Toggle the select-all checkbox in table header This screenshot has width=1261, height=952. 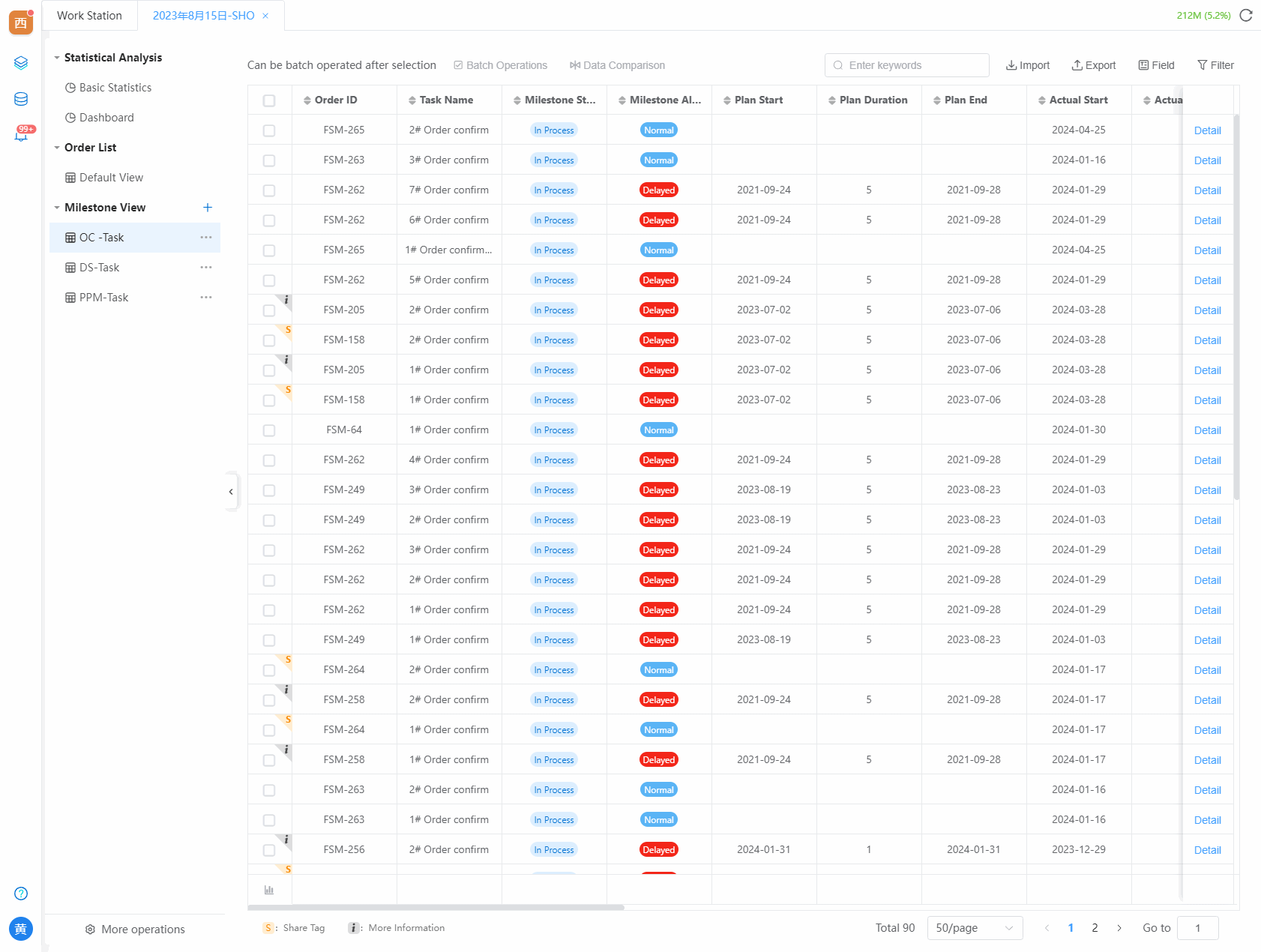[x=269, y=100]
